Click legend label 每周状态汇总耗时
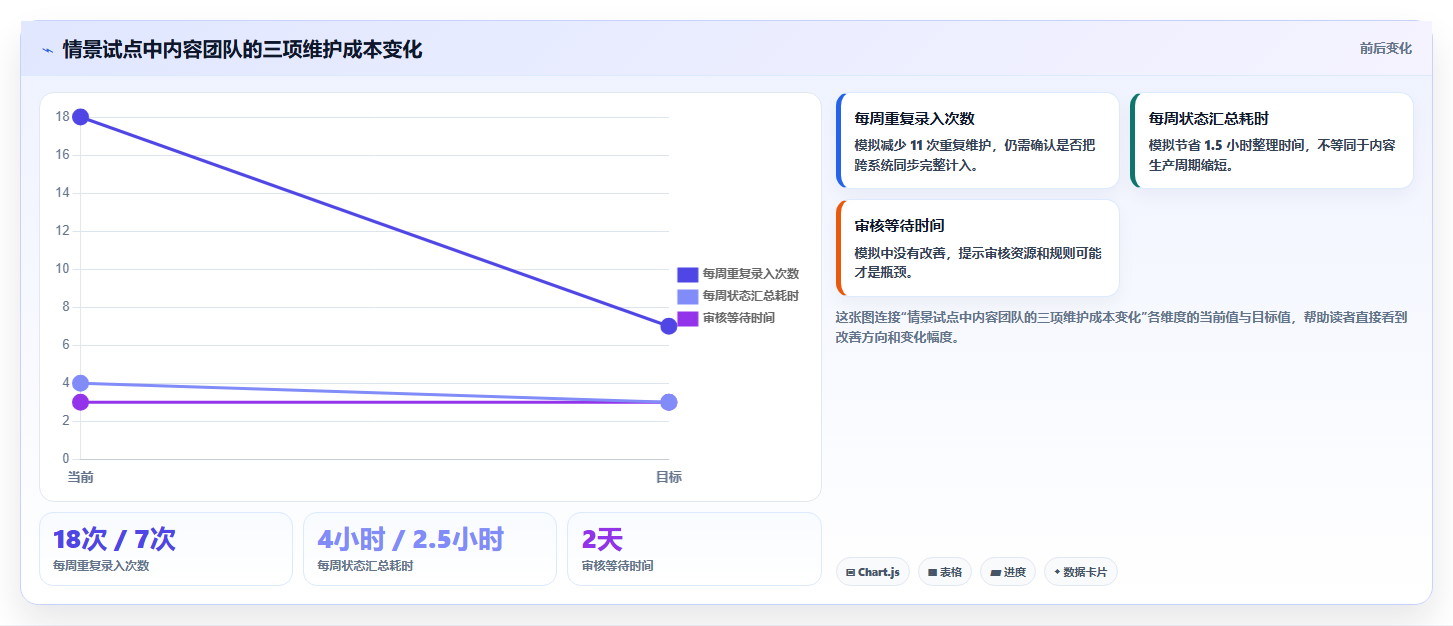The height and width of the screenshot is (626, 1453). pyautogui.click(x=751, y=296)
